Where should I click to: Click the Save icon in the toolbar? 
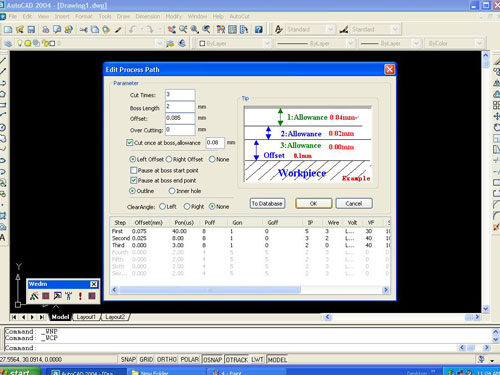point(31,30)
